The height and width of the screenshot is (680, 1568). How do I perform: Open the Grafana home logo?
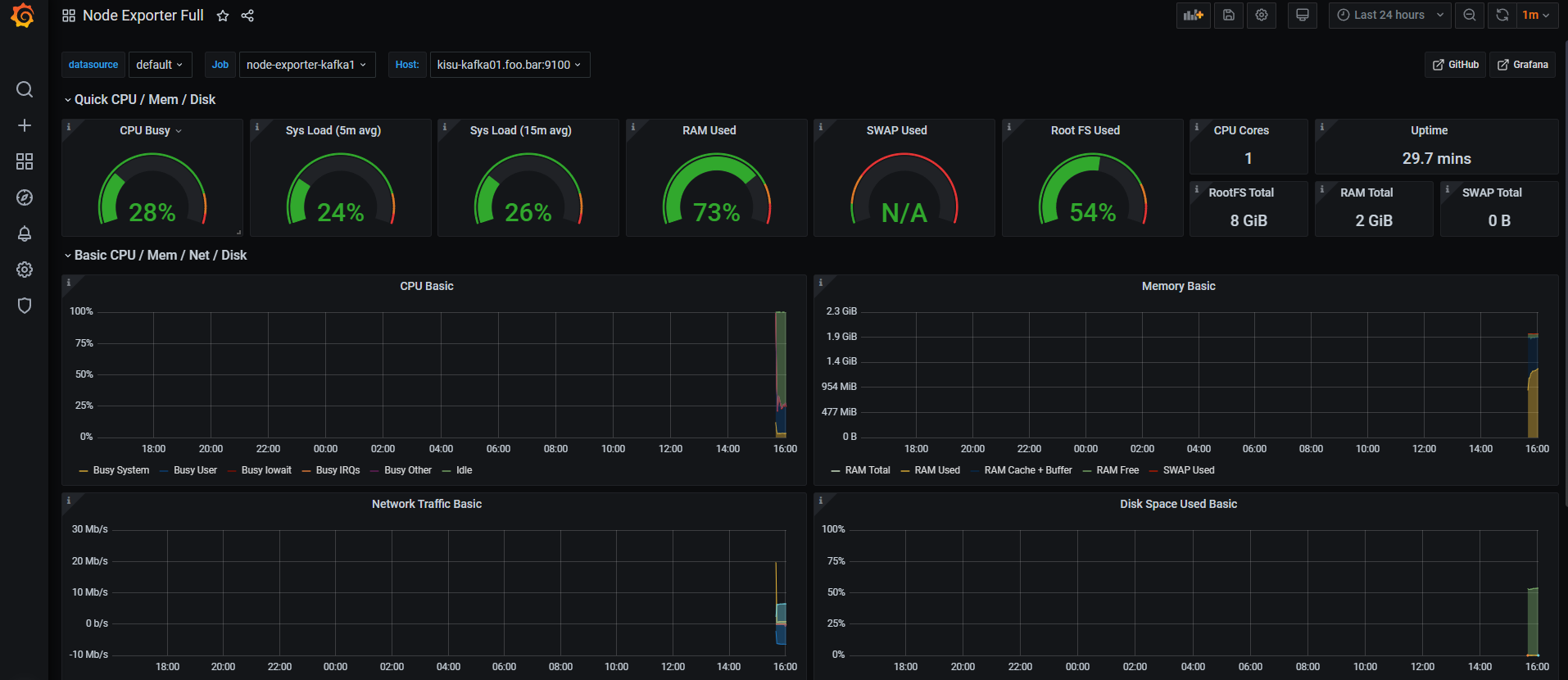23,16
